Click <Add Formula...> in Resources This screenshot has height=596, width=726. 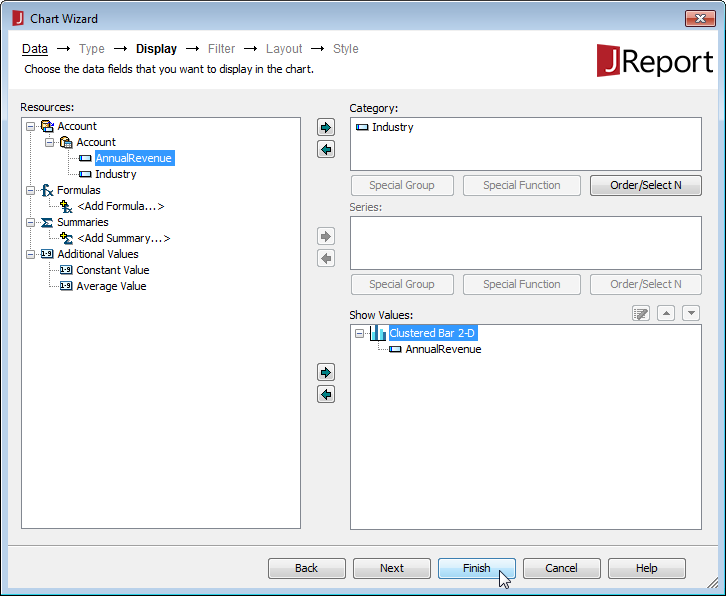[120, 206]
